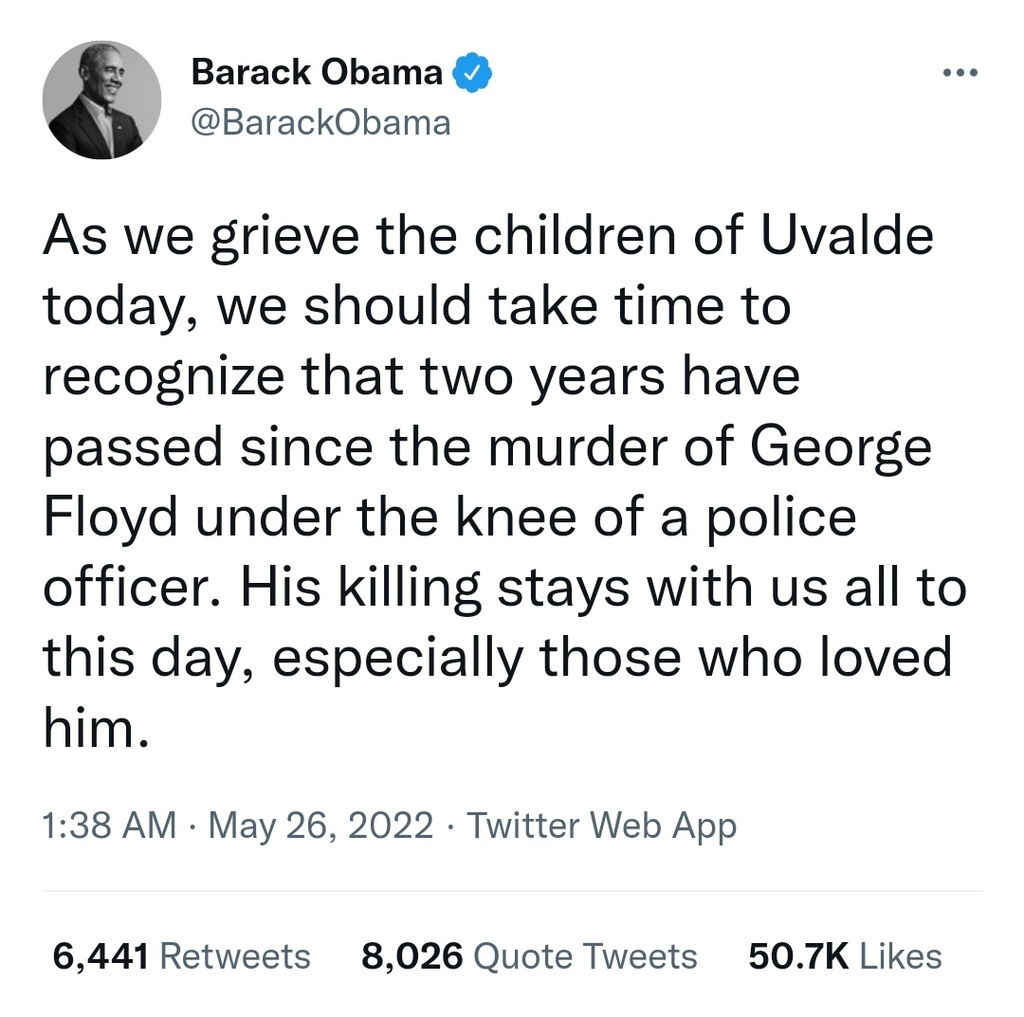This screenshot has width=1024, height=1017.
Task: Click the 8,026 quote count number
Action: tap(412, 956)
